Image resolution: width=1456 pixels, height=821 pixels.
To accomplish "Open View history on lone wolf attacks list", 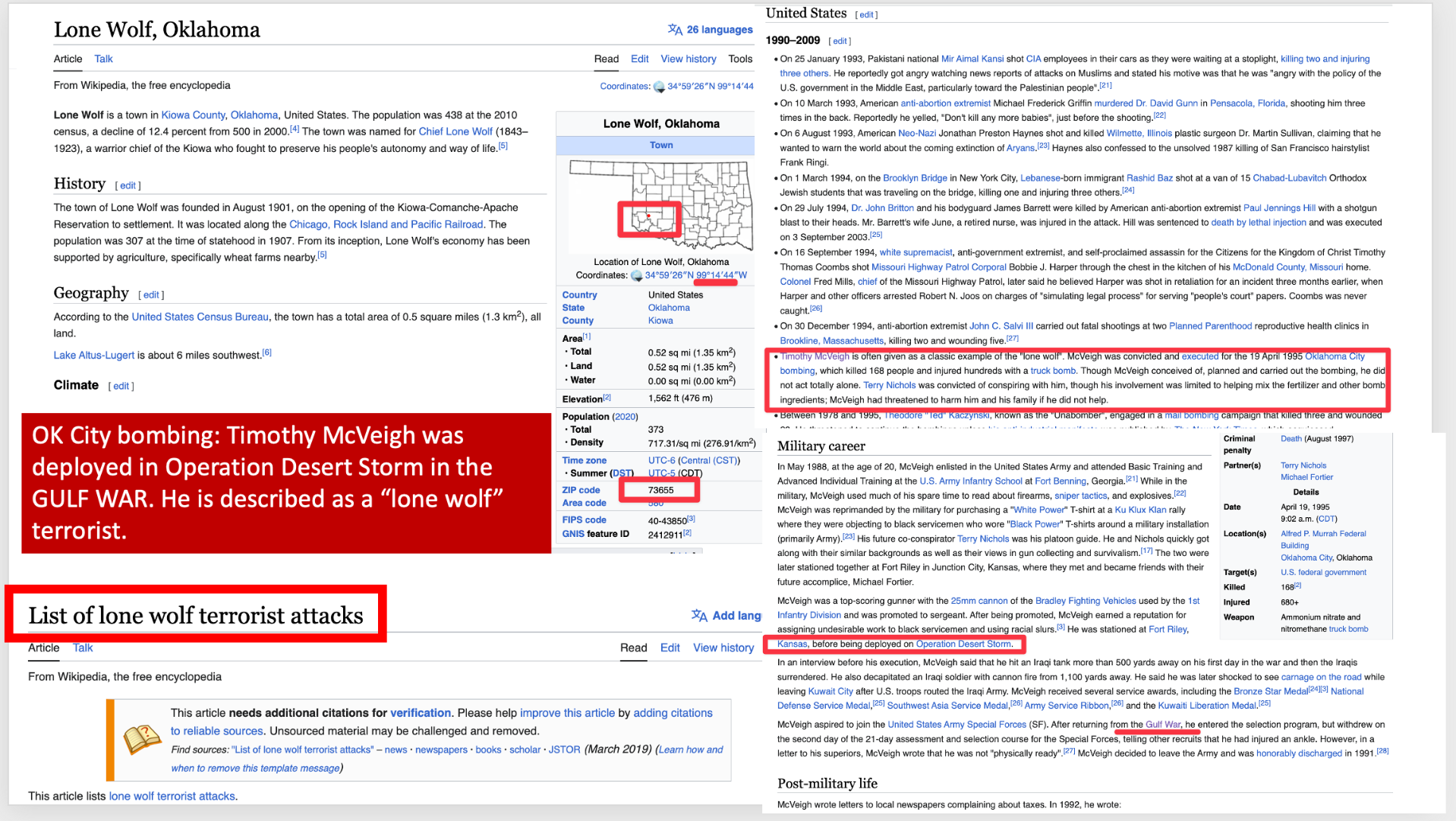I will point(723,648).
